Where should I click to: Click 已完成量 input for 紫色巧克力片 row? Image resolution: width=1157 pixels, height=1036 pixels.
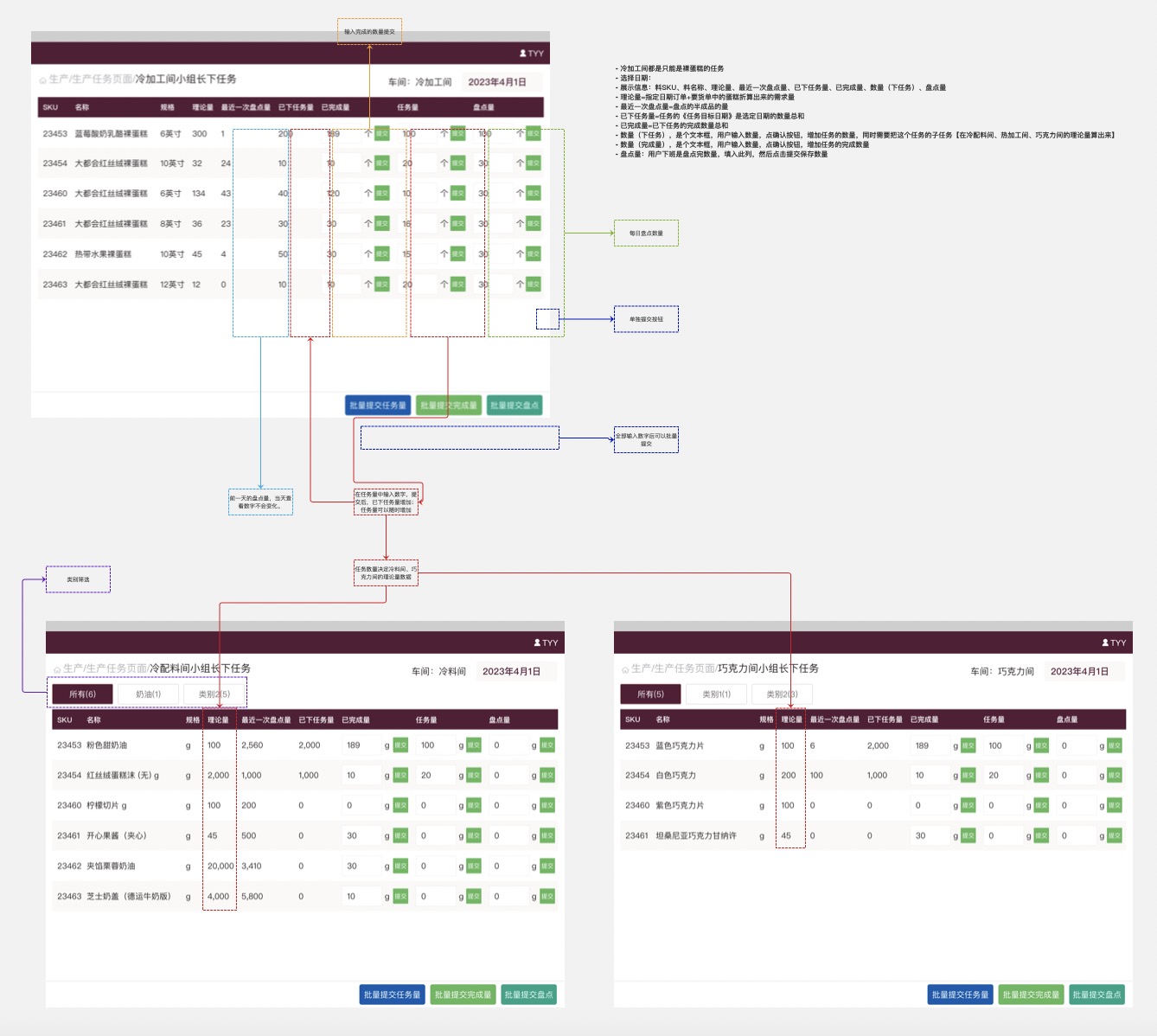click(x=930, y=805)
